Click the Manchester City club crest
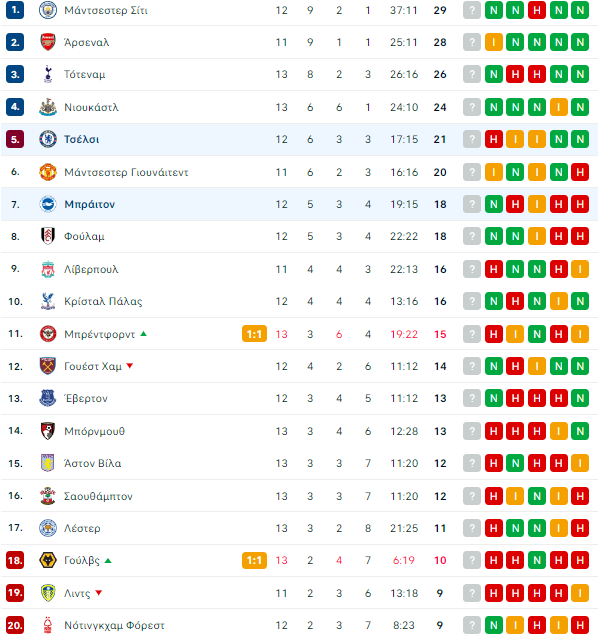The width and height of the screenshot is (606, 635). (48, 10)
